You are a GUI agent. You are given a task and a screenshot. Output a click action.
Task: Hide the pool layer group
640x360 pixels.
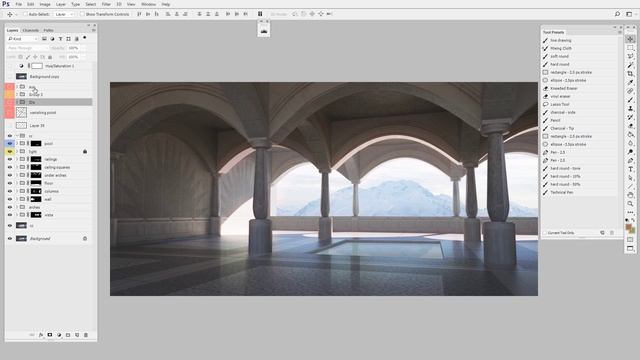click(x=10, y=144)
